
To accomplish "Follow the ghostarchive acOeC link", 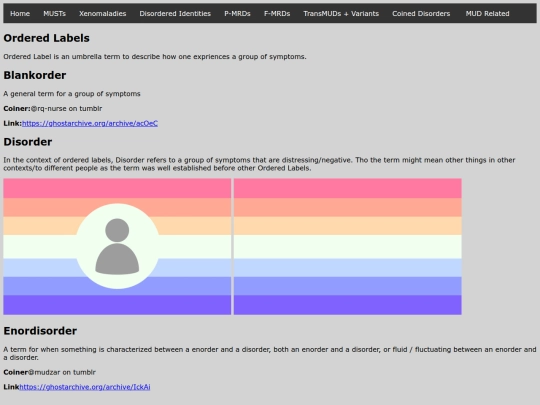I will pos(90,123).
